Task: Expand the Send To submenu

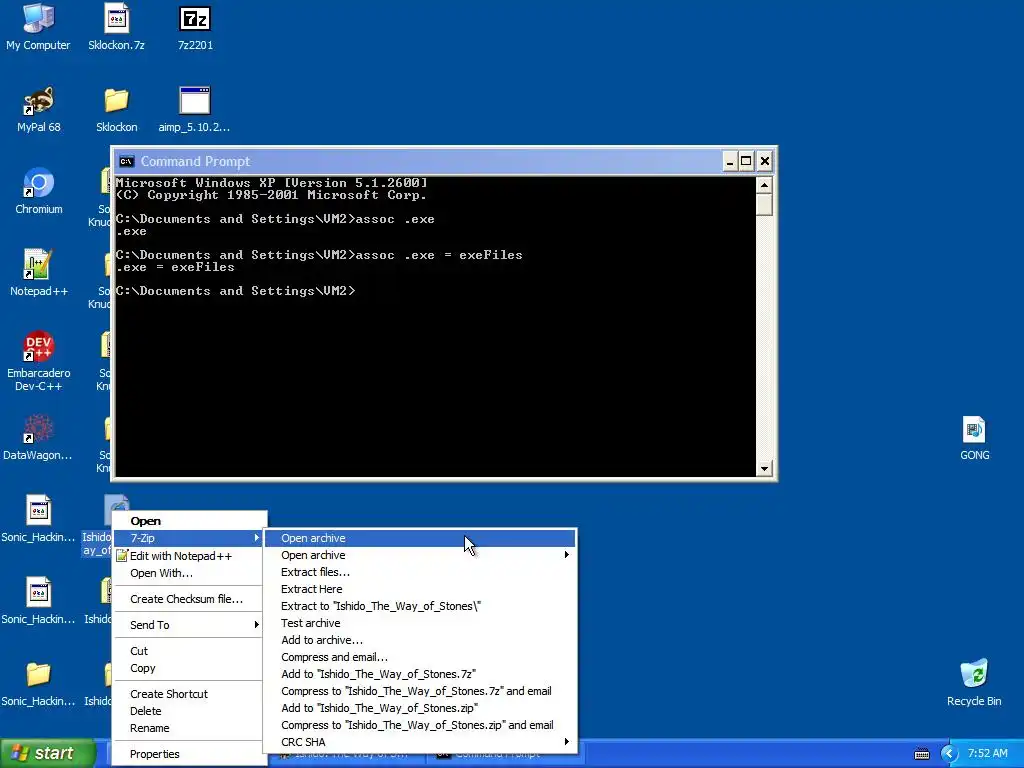Action: pos(190,625)
